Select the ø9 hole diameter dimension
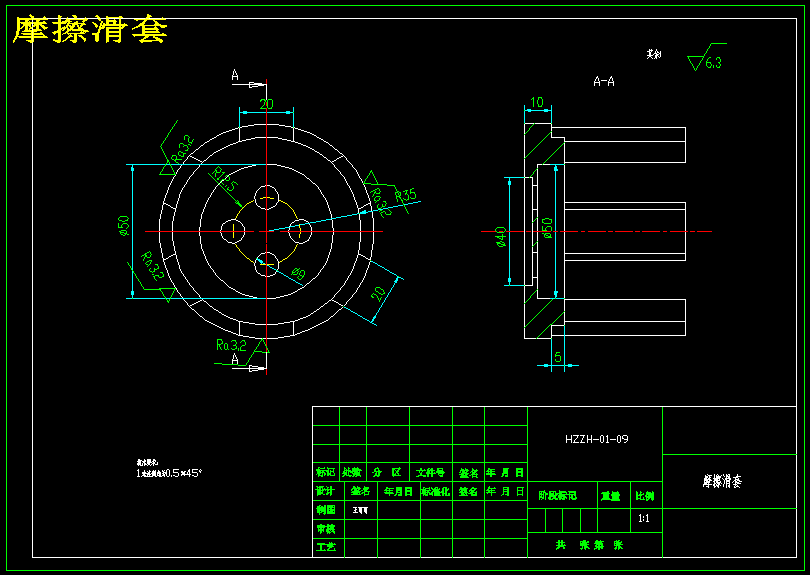Viewport: 810px width, 575px height. [298, 274]
